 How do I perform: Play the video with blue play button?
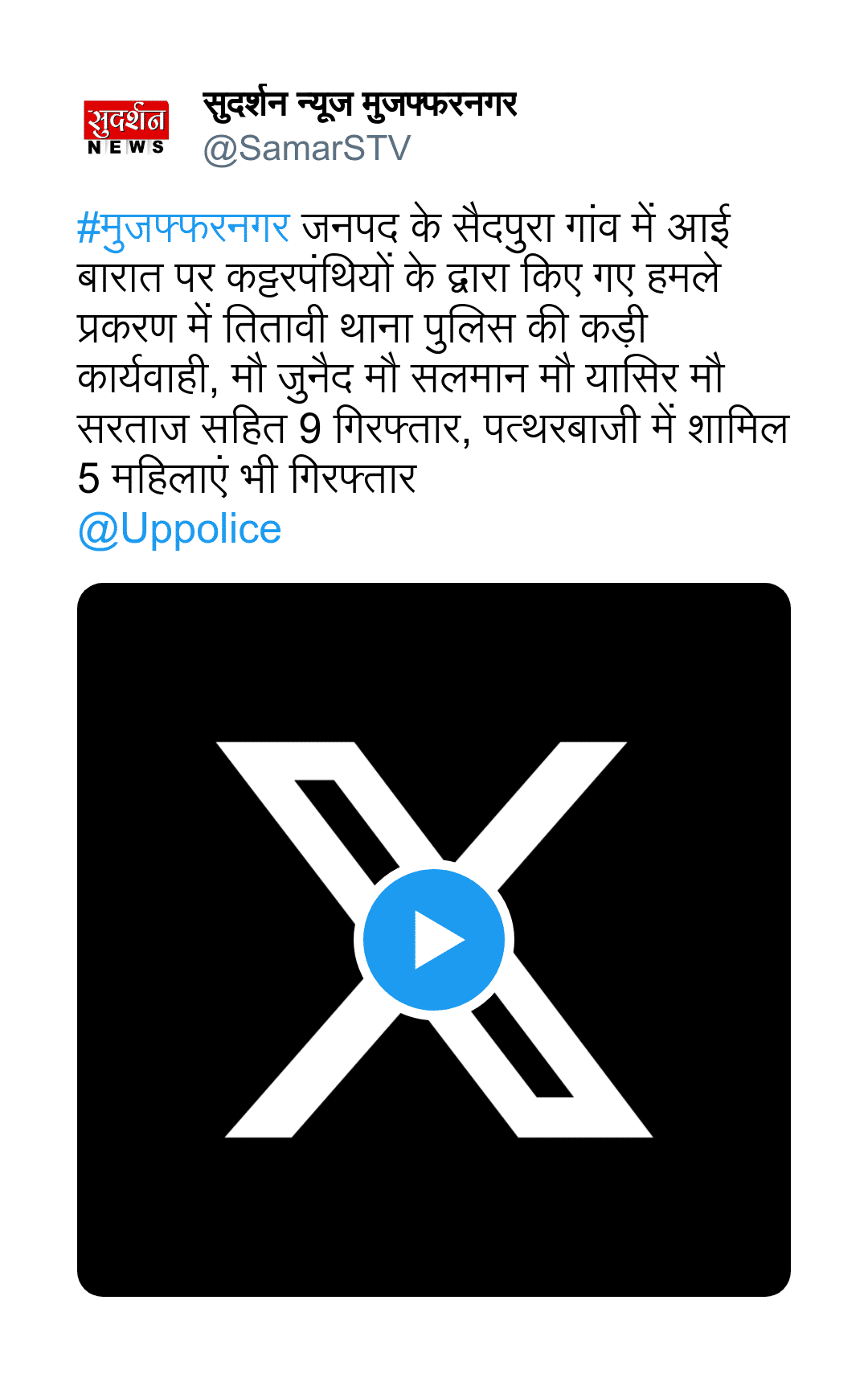(434, 939)
